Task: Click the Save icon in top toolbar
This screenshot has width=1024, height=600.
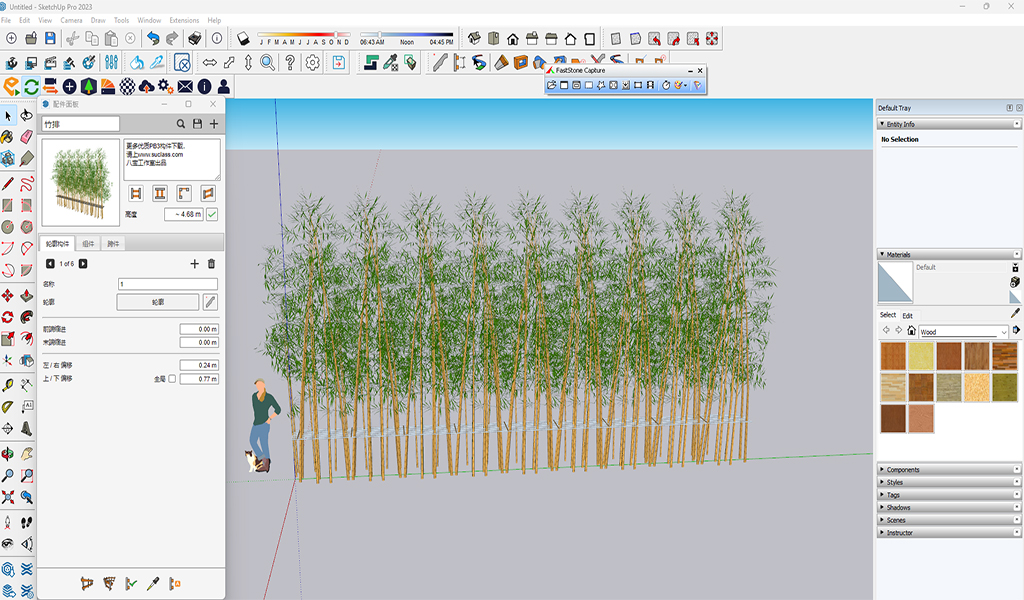Action: [51, 38]
